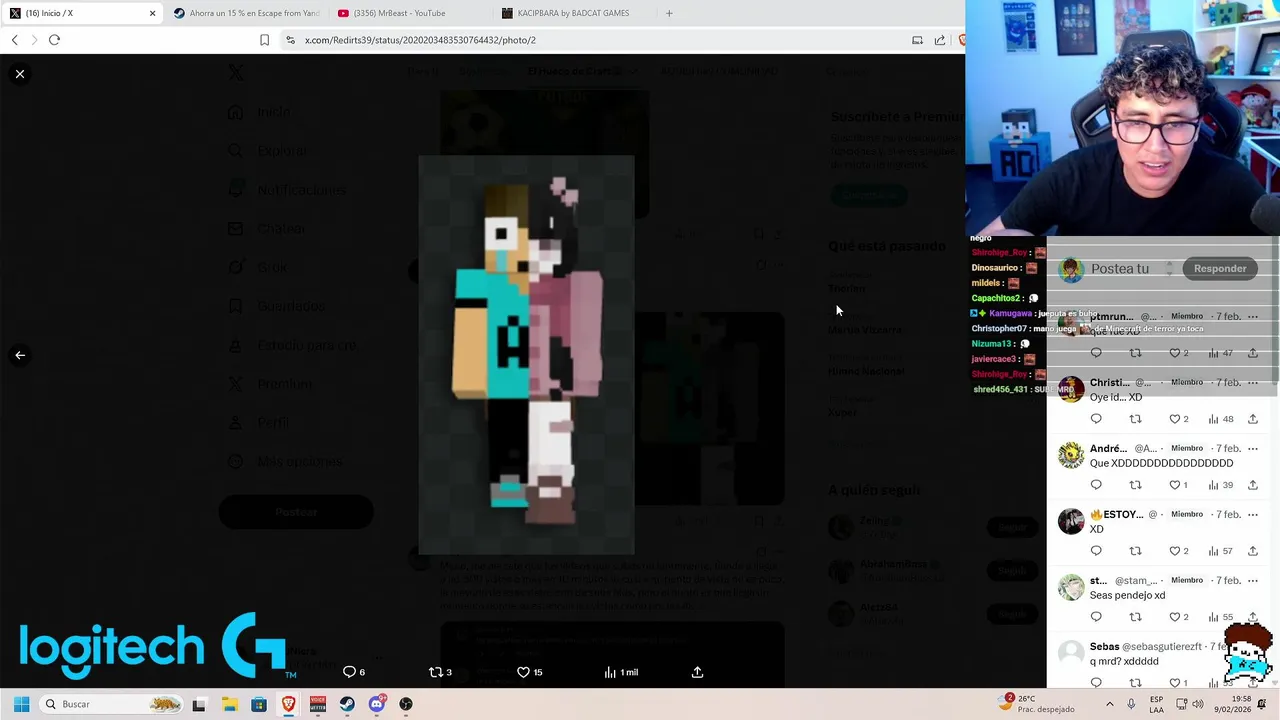Open Discord from the taskbar

click(377, 704)
